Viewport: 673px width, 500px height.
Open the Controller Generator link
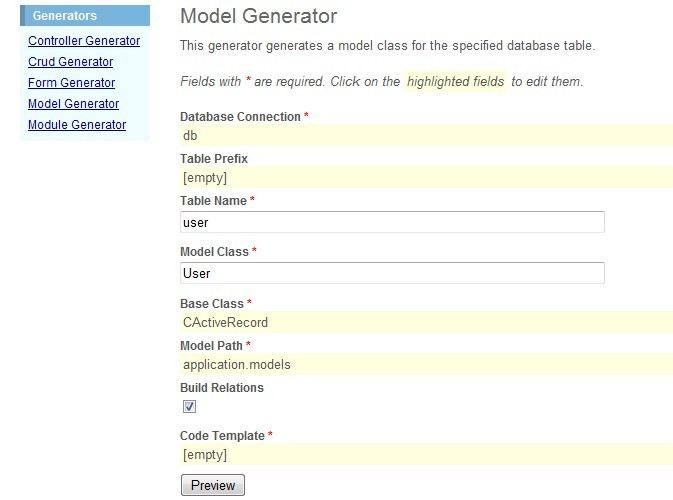pyautogui.click(x=84, y=41)
